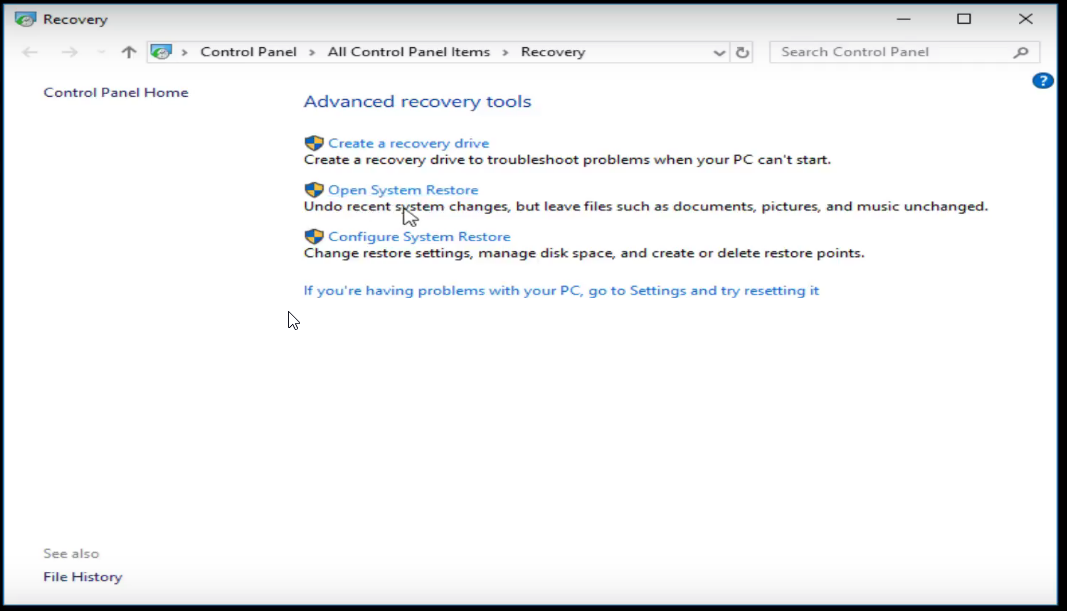This screenshot has height=611, width=1067.
Task: Click shield icon beside Open System Restore
Action: click(x=314, y=190)
